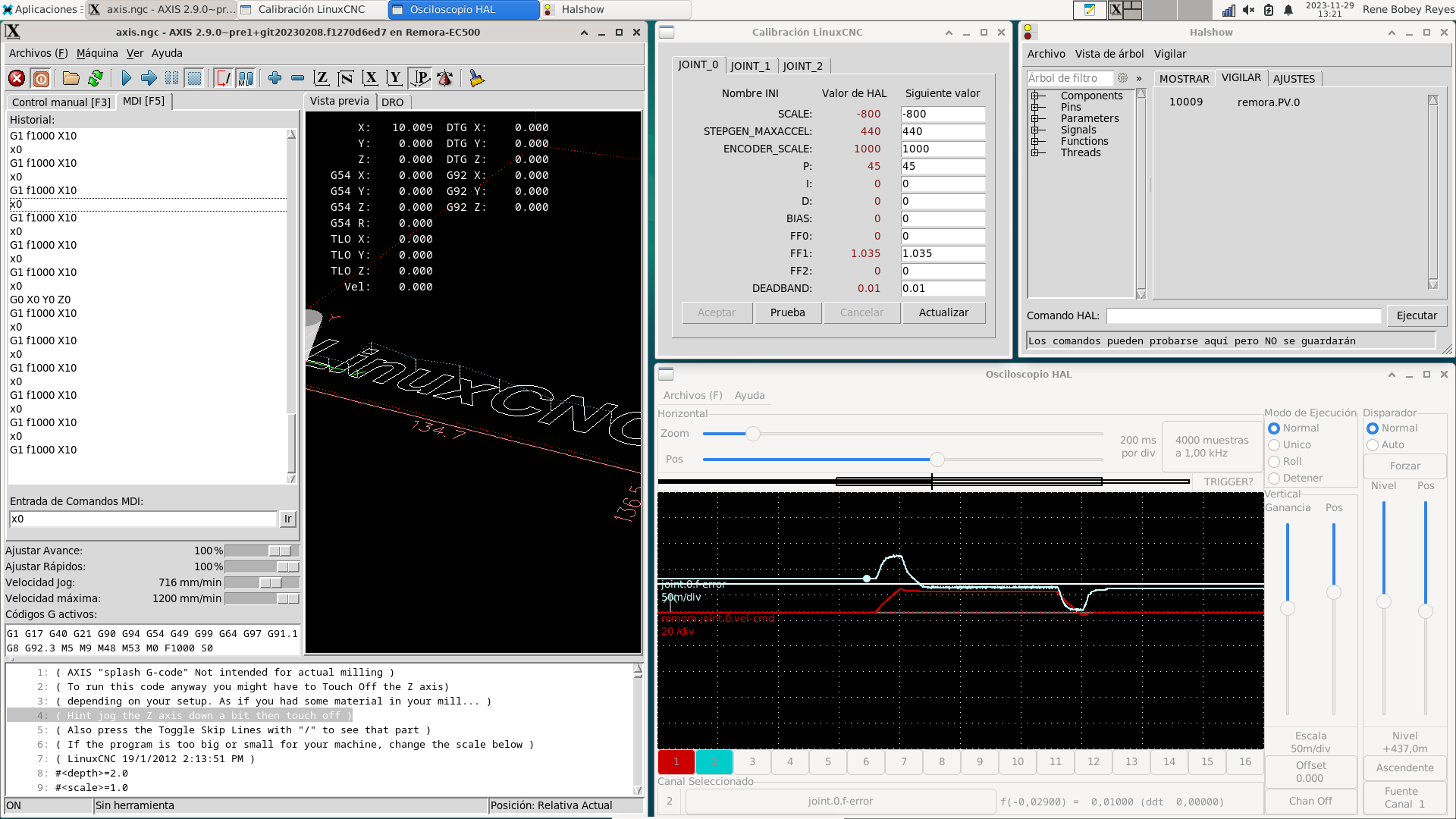Toggle the emergency stop button in AXIS
This screenshot has width=1456, height=819.
click(x=17, y=78)
